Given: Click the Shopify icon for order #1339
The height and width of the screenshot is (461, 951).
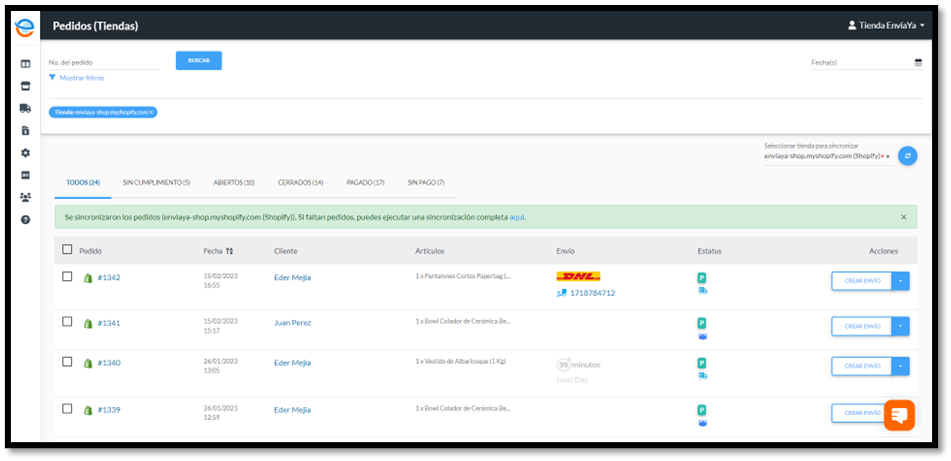Looking at the screenshot, I should coord(88,410).
